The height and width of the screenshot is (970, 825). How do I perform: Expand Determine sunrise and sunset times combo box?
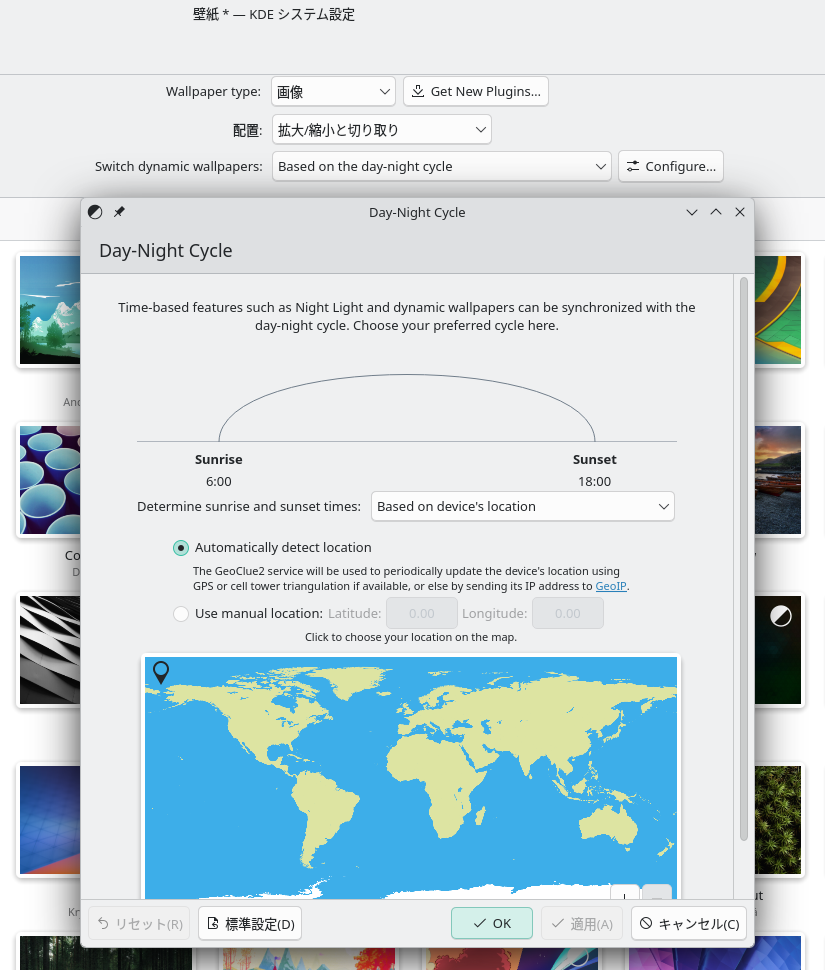pyautogui.click(x=522, y=507)
